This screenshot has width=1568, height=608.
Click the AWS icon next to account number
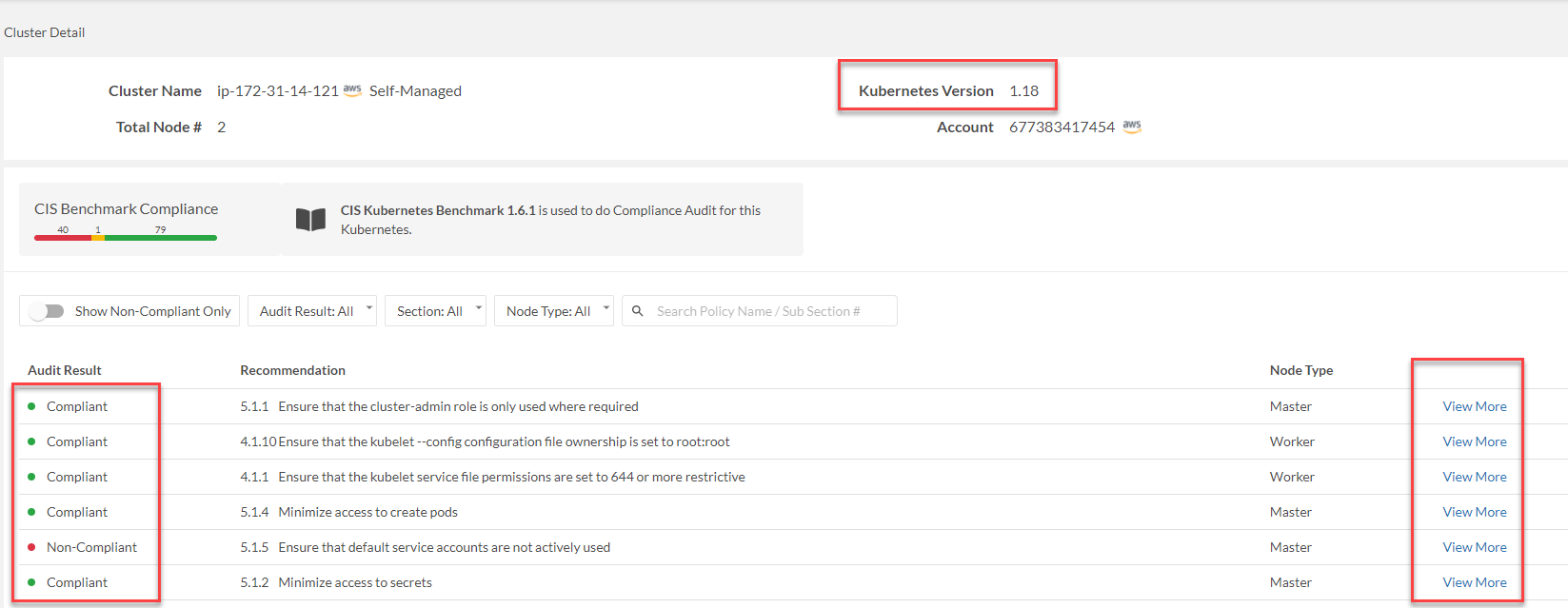tap(1132, 127)
